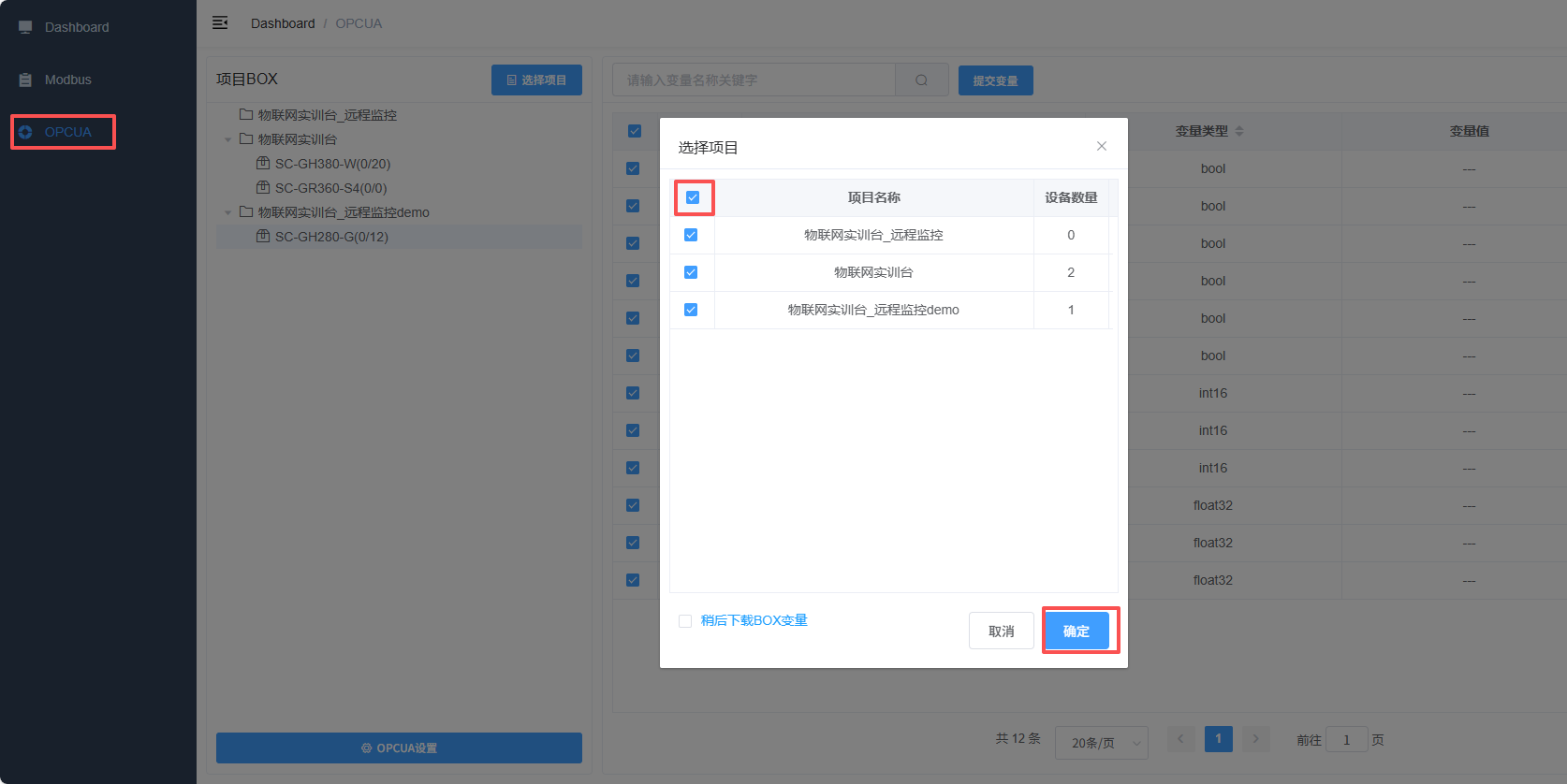The width and height of the screenshot is (1567, 784).
Task: Click the 确定 confirm button
Action: tap(1076, 631)
